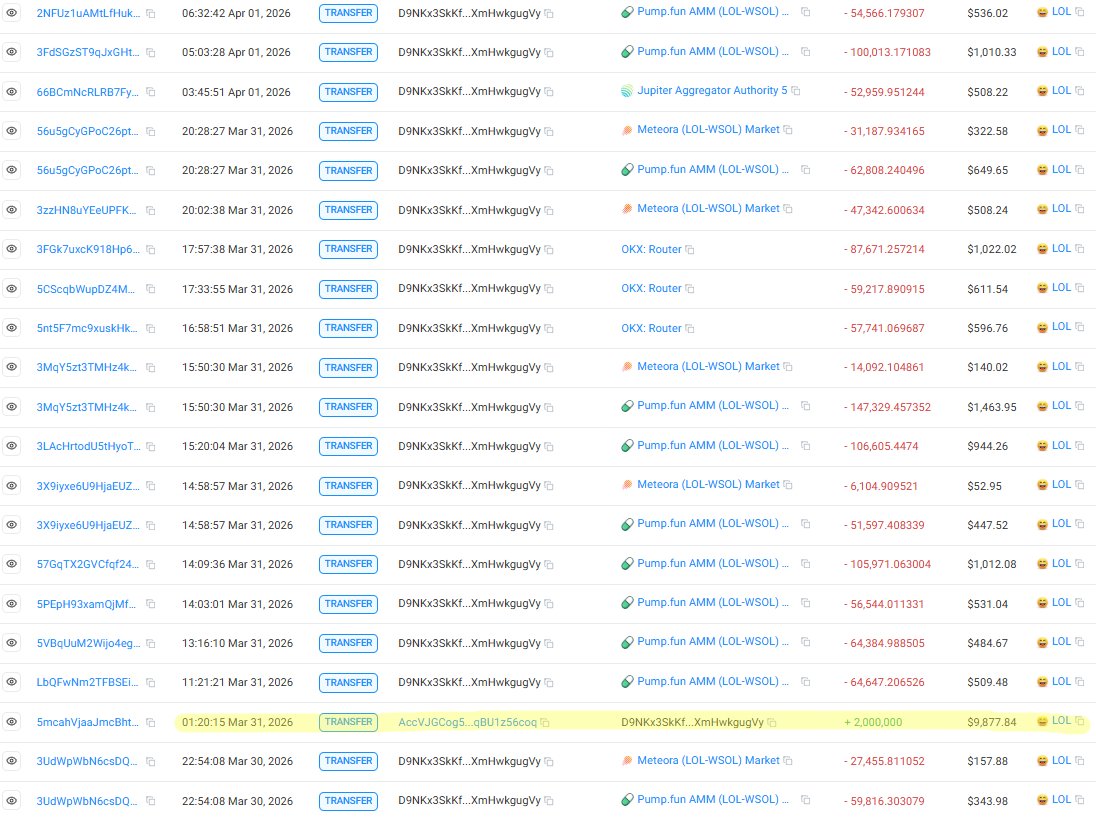Copy OKX: Router address in 16:58:51 row

[690, 329]
